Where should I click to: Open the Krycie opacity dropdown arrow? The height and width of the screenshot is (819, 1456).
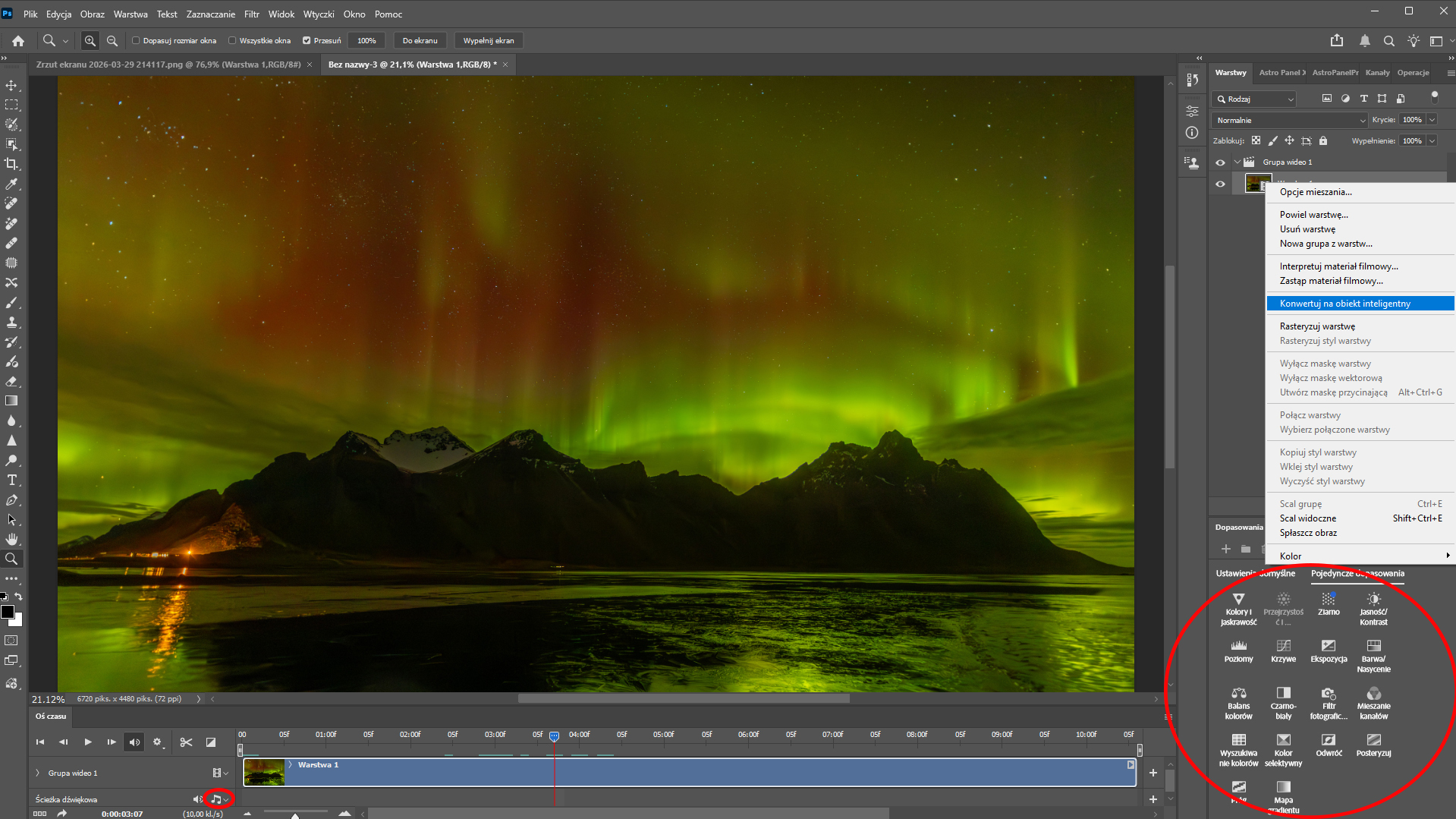pyautogui.click(x=1432, y=120)
